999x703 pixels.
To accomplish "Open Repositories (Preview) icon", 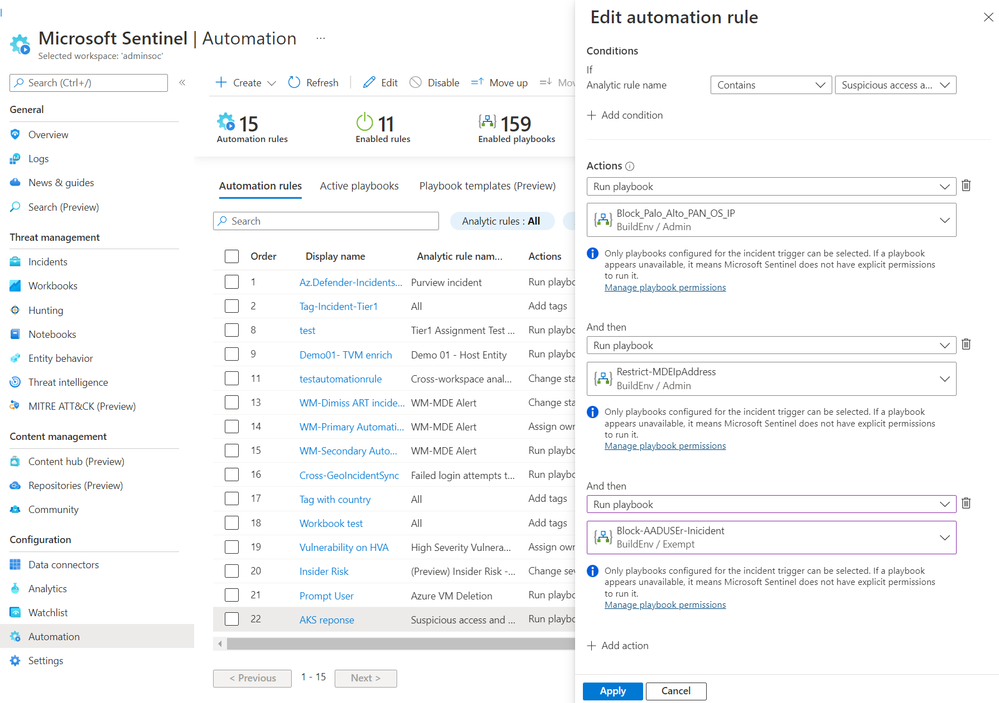I will (15, 485).
